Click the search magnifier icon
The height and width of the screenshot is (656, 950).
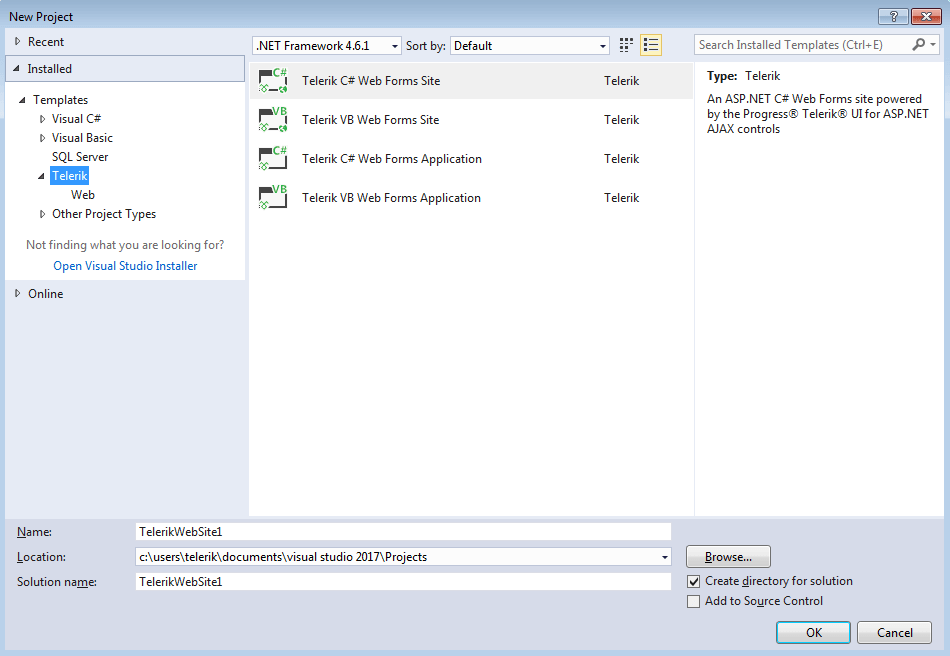click(x=919, y=44)
